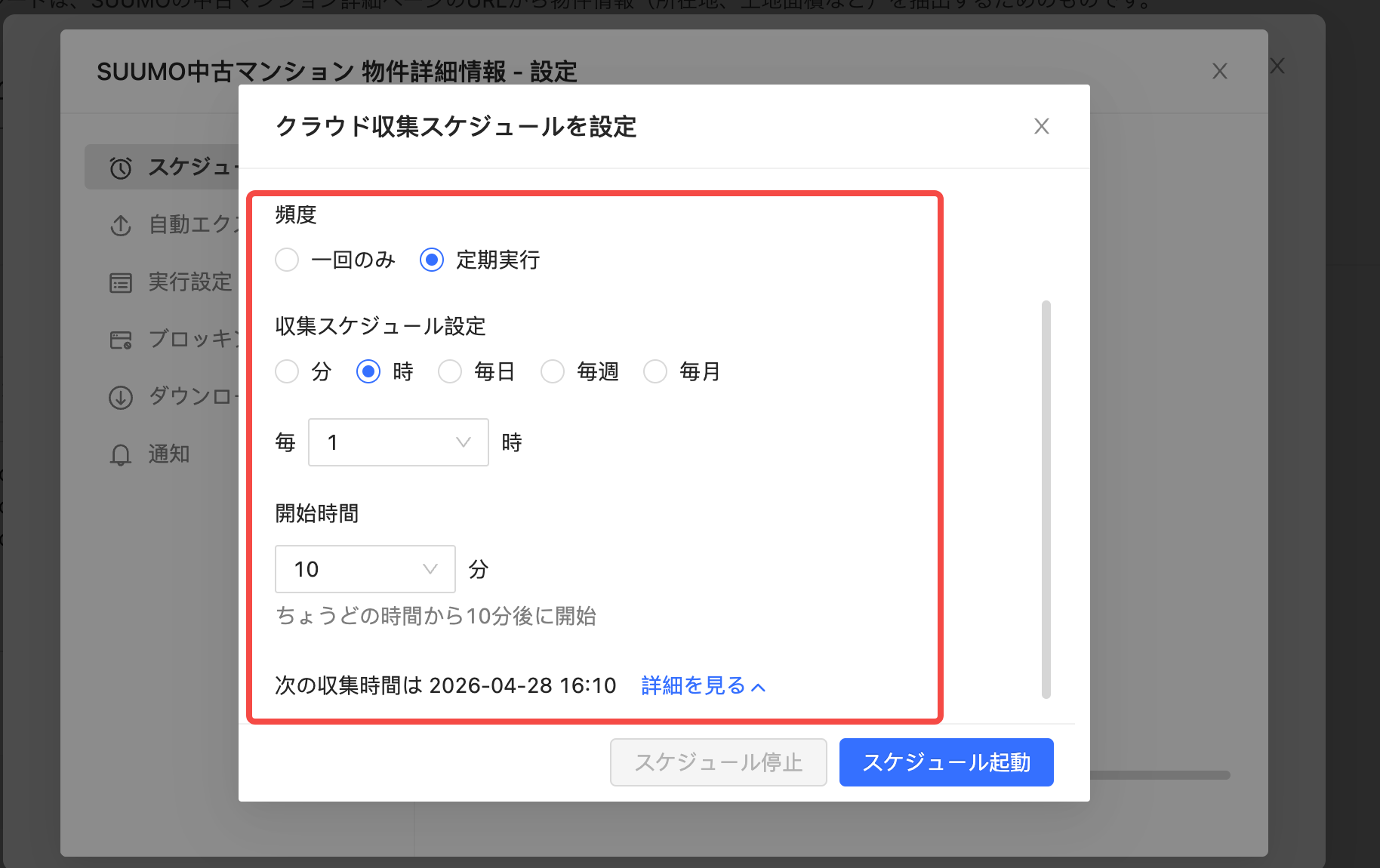Close the SUUMO settings panel behind

1219,71
